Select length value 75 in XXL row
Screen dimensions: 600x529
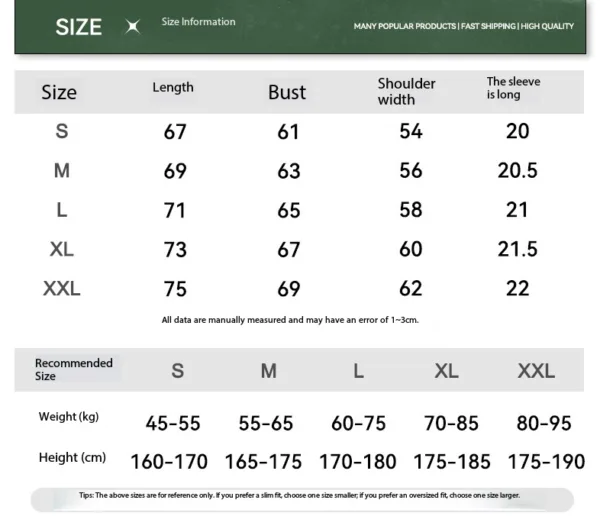tap(175, 290)
